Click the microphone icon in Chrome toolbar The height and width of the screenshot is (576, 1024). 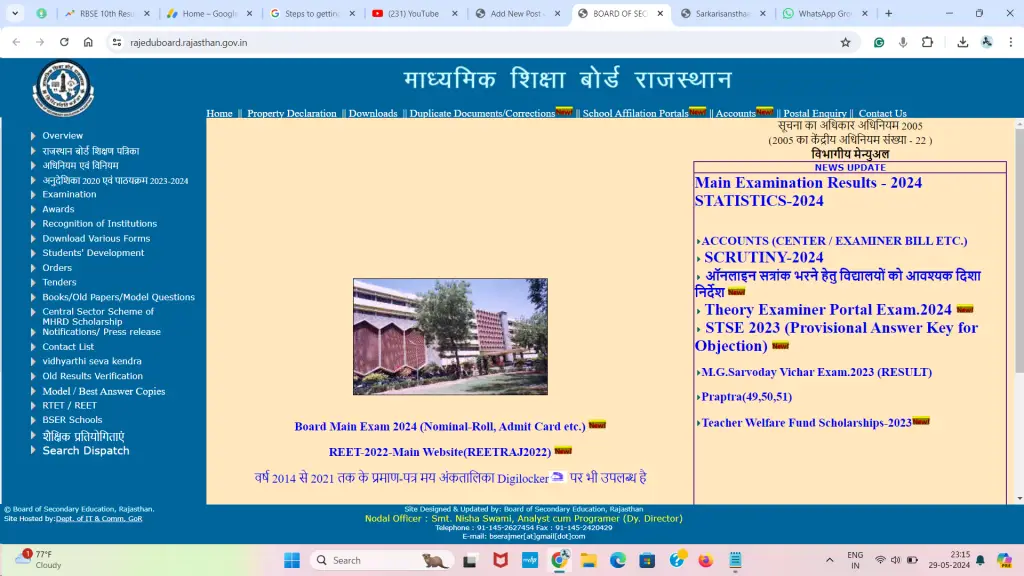pyautogui.click(x=903, y=42)
